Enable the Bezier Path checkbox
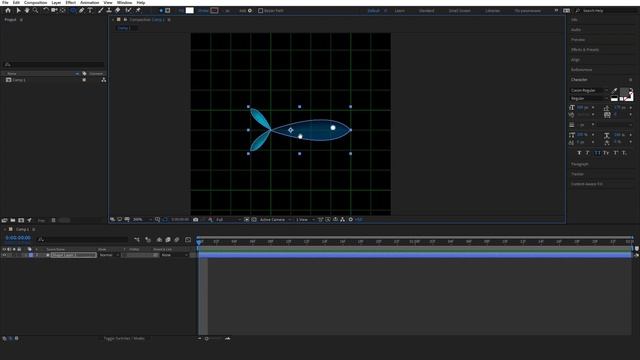The width and height of the screenshot is (640, 360). pos(260,11)
